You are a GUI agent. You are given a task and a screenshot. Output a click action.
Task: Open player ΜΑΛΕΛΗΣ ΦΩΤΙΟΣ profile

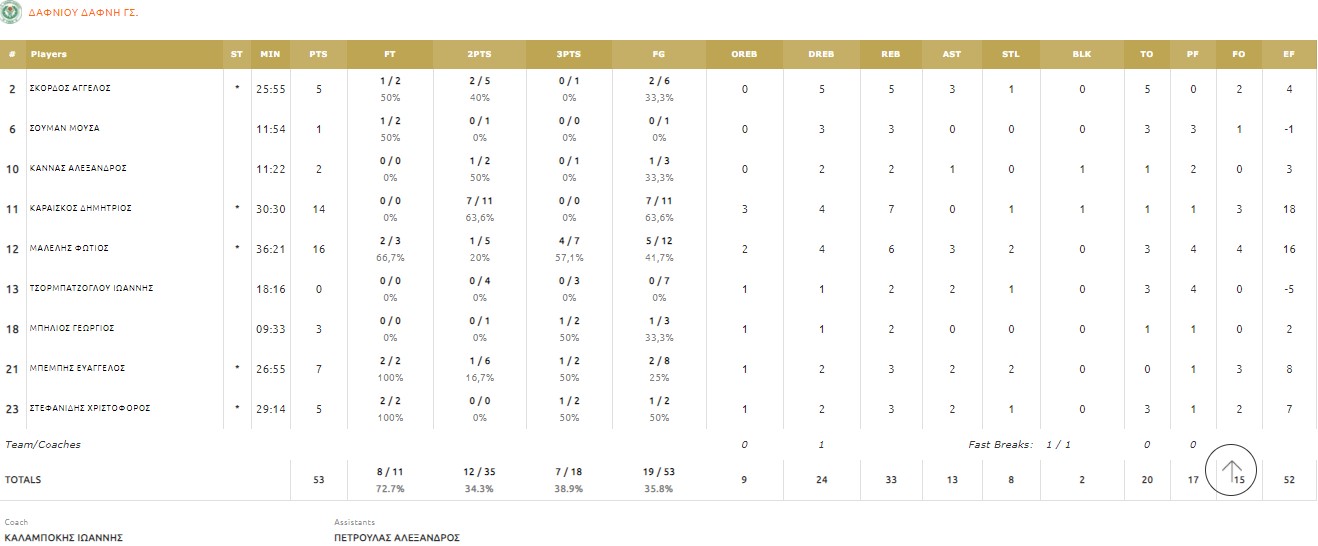(x=69, y=248)
